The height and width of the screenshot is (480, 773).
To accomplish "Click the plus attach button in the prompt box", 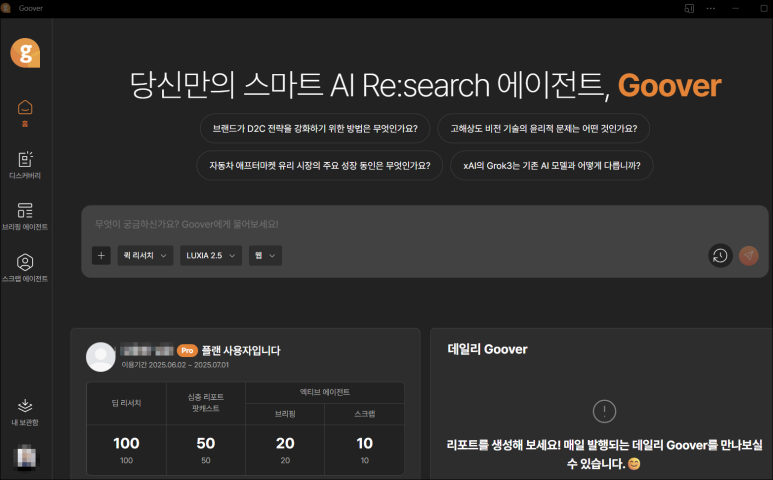I will pyautogui.click(x=101, y=255).
